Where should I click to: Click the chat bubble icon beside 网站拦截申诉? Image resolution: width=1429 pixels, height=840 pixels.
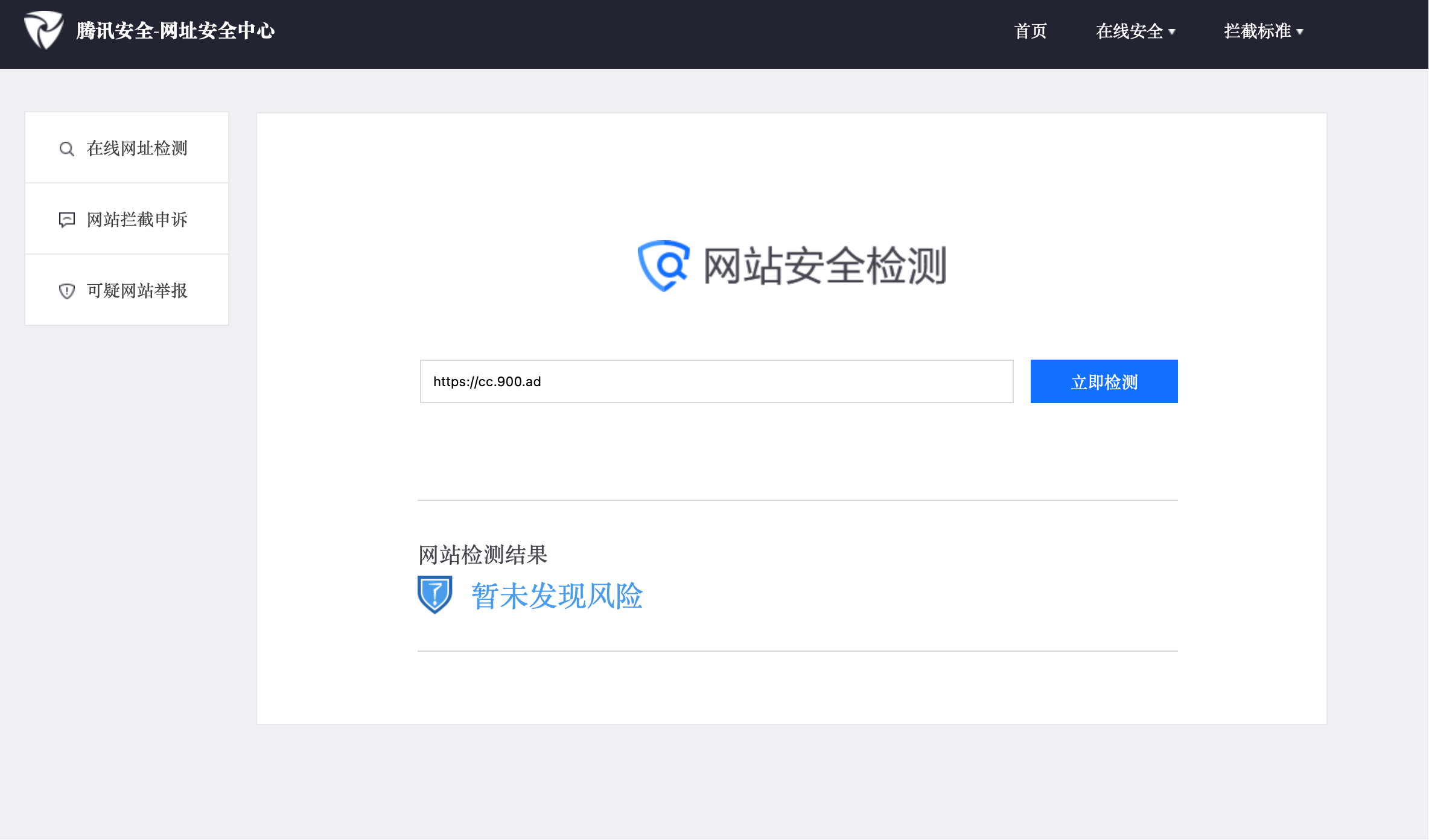tap(66, 220)
